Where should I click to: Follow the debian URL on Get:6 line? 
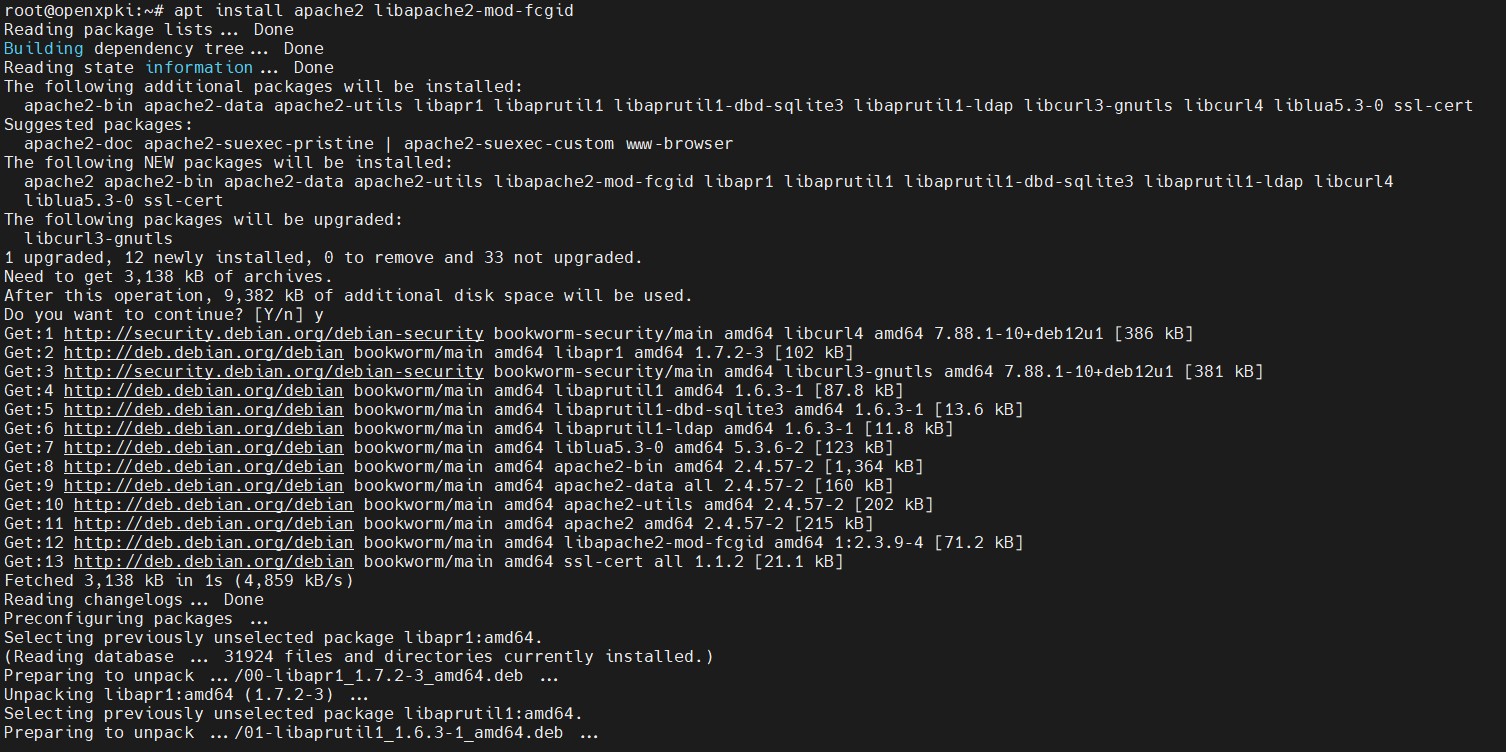click(203, 428)
